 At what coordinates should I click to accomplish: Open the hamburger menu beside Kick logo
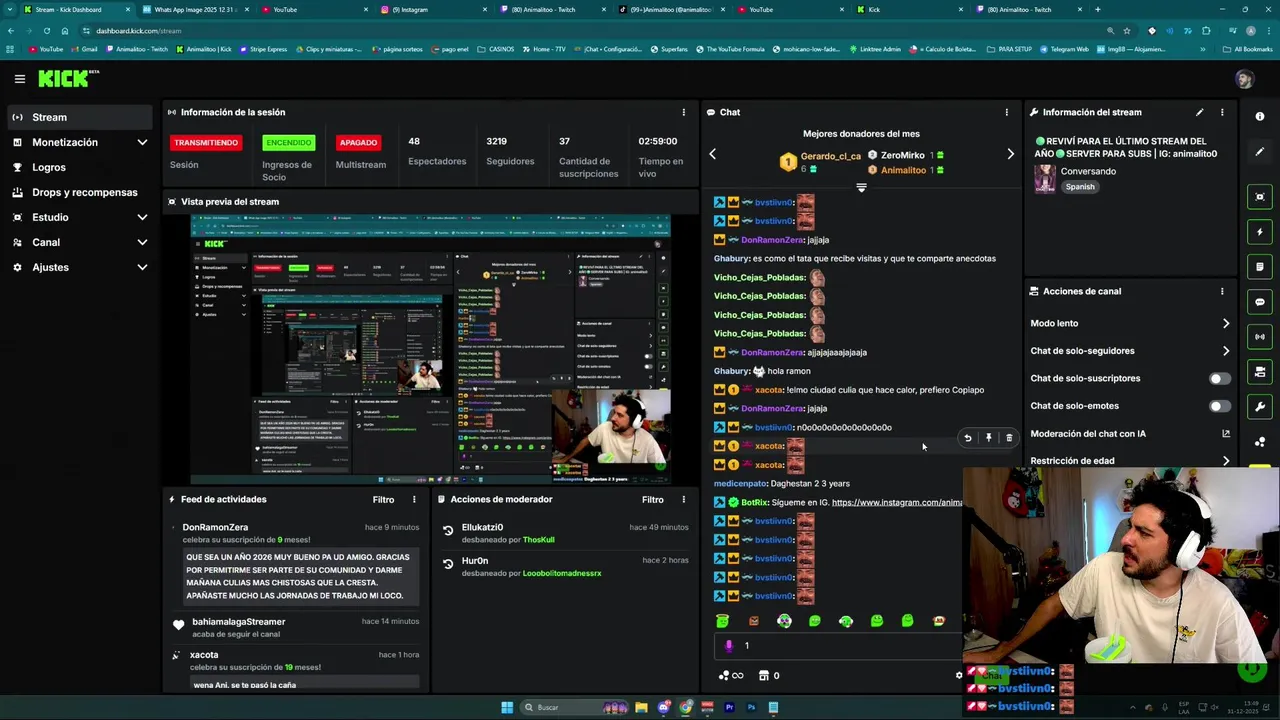coord(19,79)
